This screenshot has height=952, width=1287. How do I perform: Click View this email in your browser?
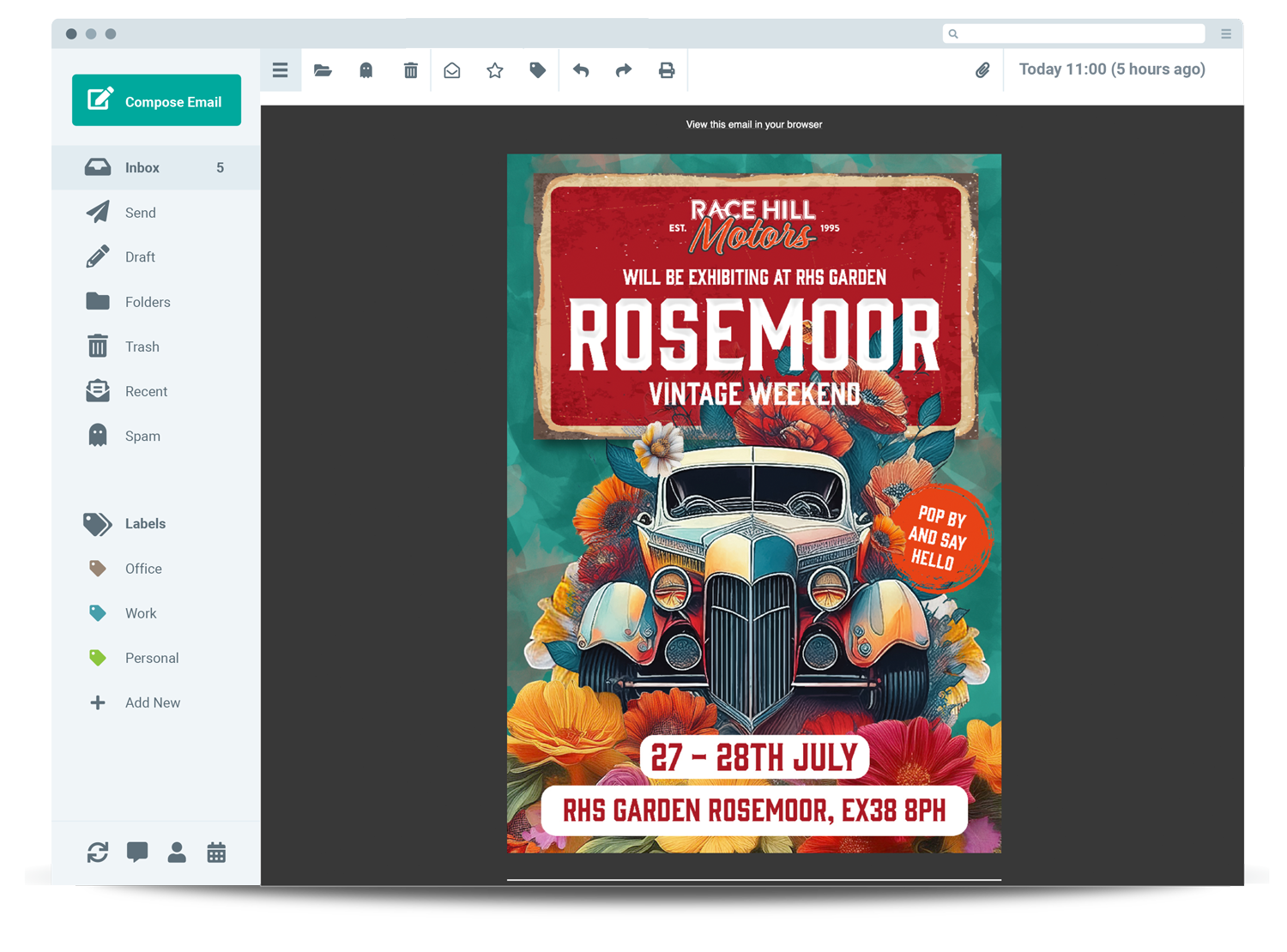click(753, 125)
